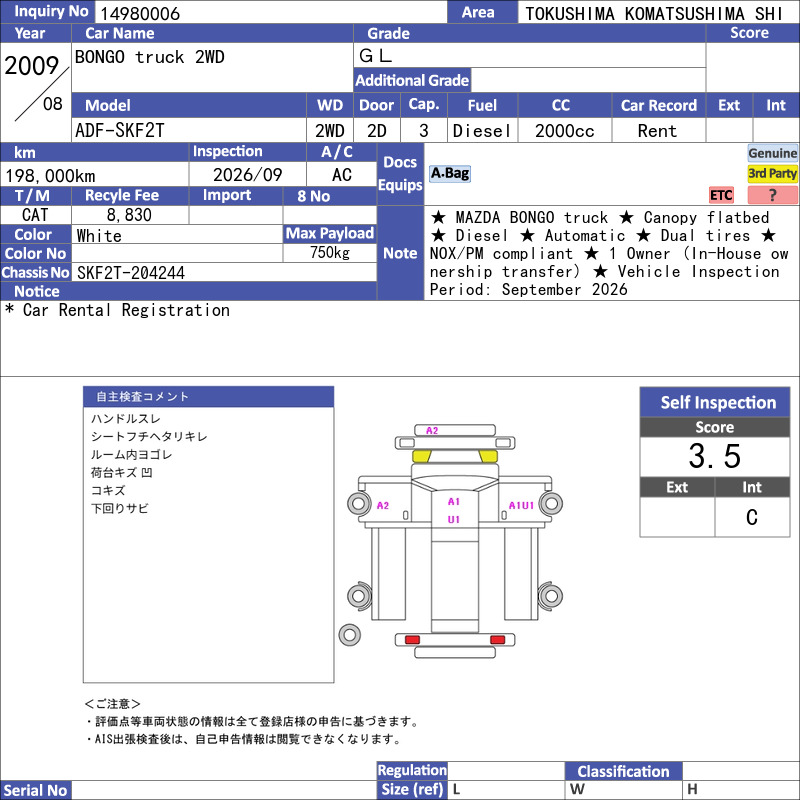Click the Genuine equipment badge
The image size is (800, 800).
(x=772, y=153)
